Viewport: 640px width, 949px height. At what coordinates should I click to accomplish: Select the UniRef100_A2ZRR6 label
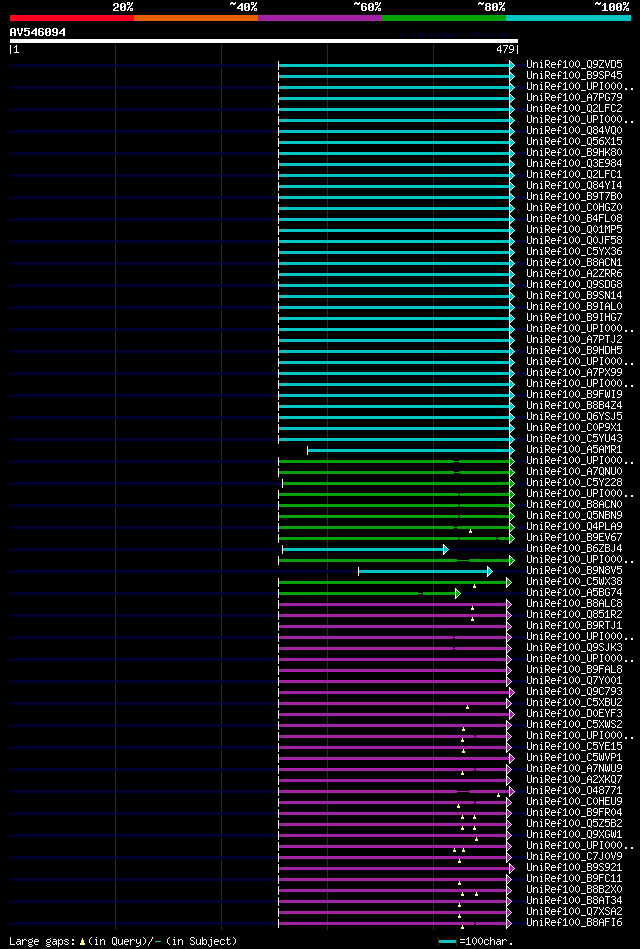click(x=575, y=274)
